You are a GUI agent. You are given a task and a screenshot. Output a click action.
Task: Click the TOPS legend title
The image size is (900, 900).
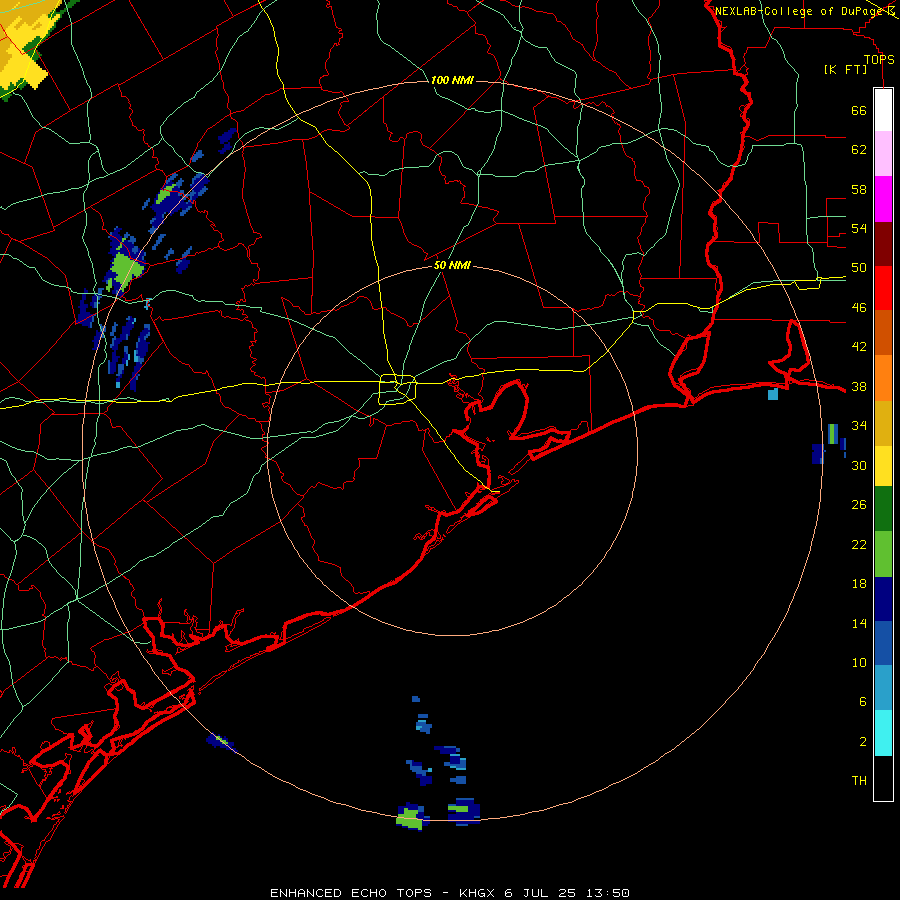[x=879, y=59]
